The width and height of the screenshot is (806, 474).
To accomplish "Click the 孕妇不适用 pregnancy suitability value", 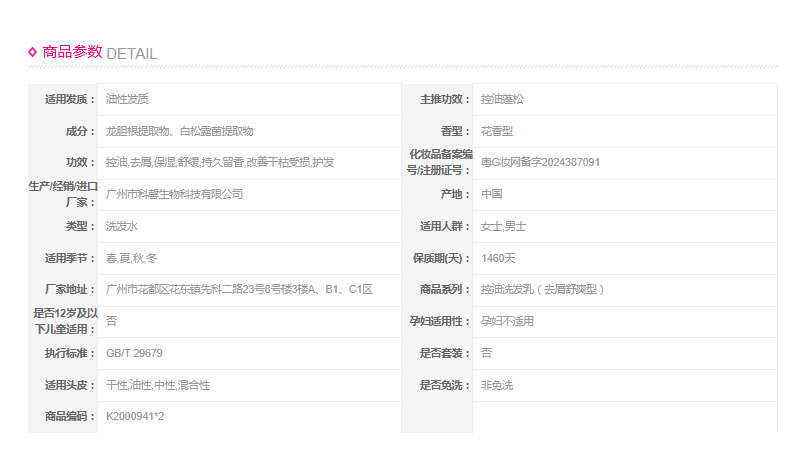I will click(x=507, y=321).
